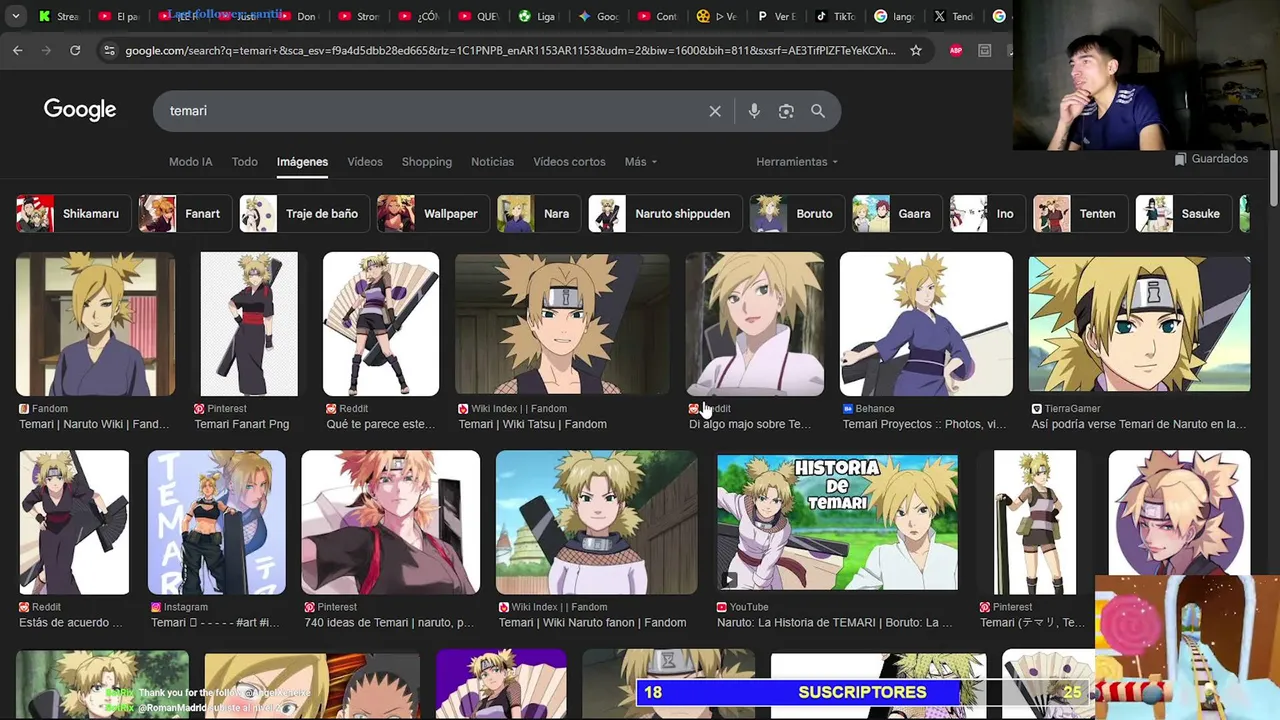
Task: Open the Wiki Naruto fanon Fandom image
Action: tap(597, 522)
